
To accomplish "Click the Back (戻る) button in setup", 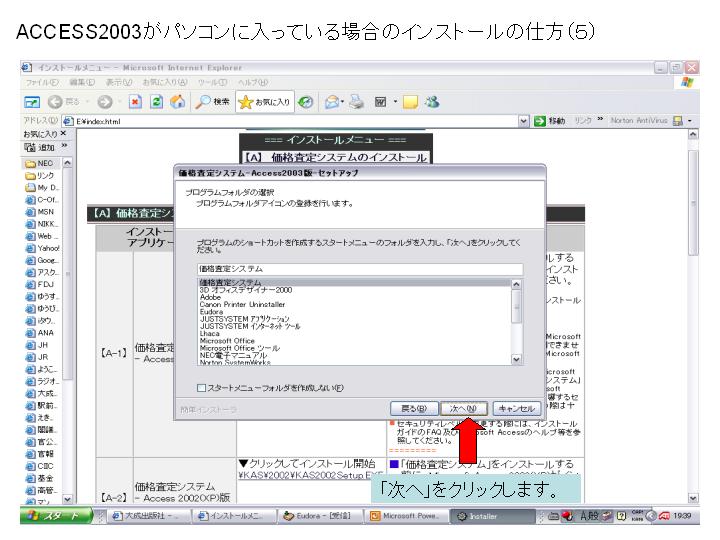I will [414, 408].
